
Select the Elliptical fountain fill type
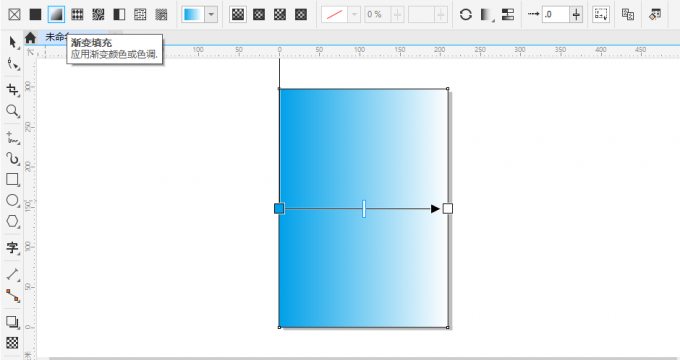pyautogui.click(x=259, y=14)
